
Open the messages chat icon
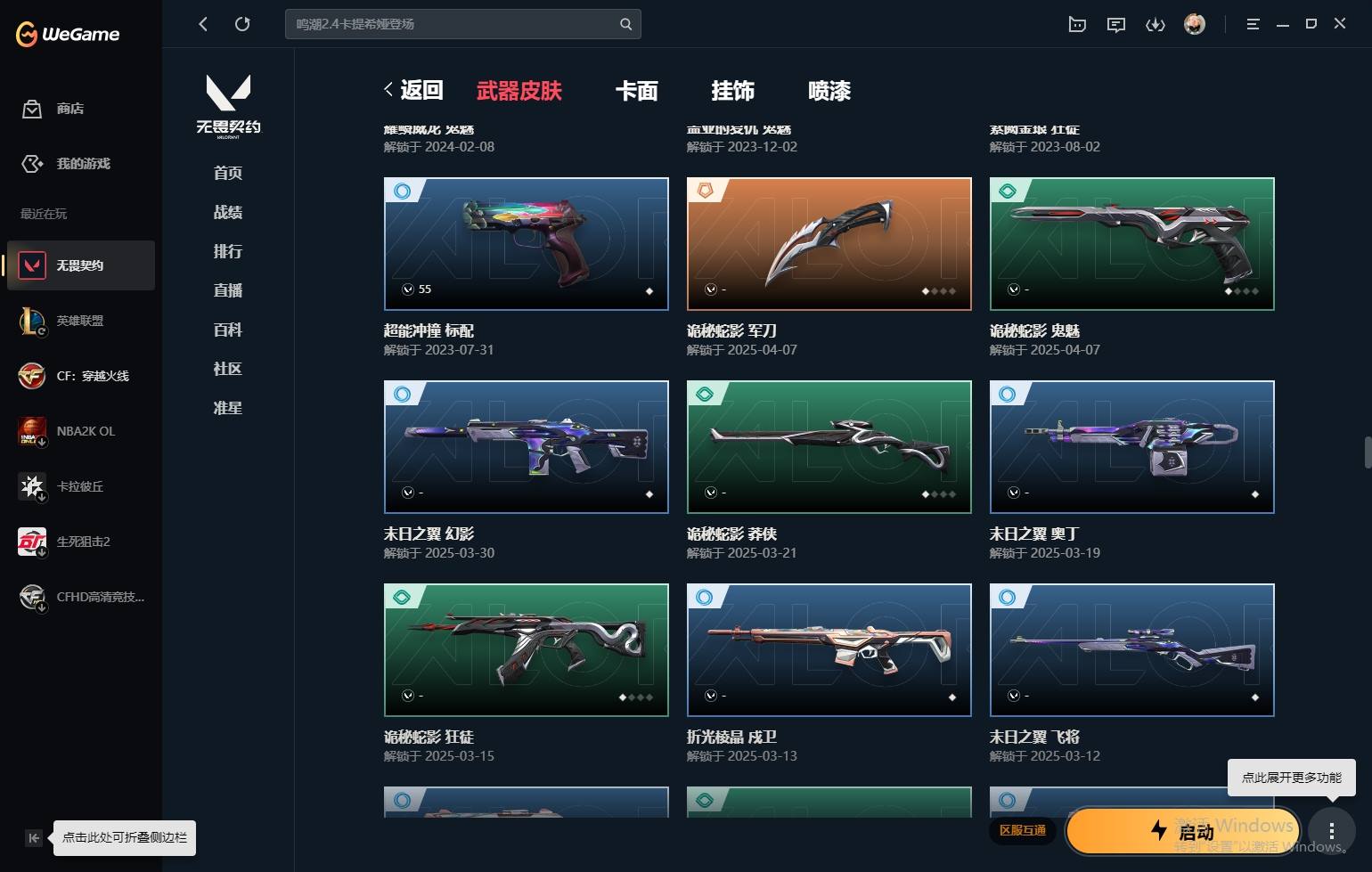1115,25
